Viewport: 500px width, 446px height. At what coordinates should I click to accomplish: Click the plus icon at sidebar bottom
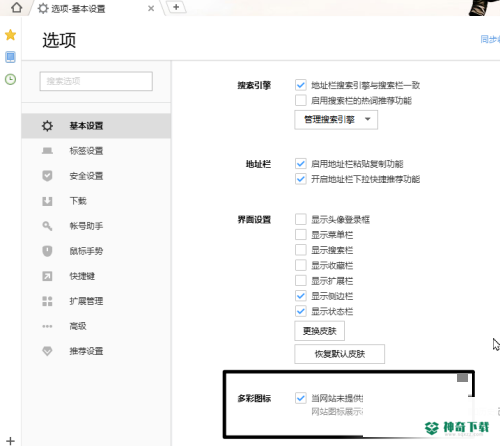coord(10,441)
